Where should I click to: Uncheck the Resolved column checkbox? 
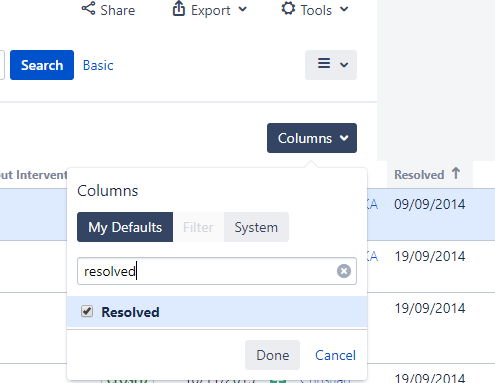(x=87, y=311)
